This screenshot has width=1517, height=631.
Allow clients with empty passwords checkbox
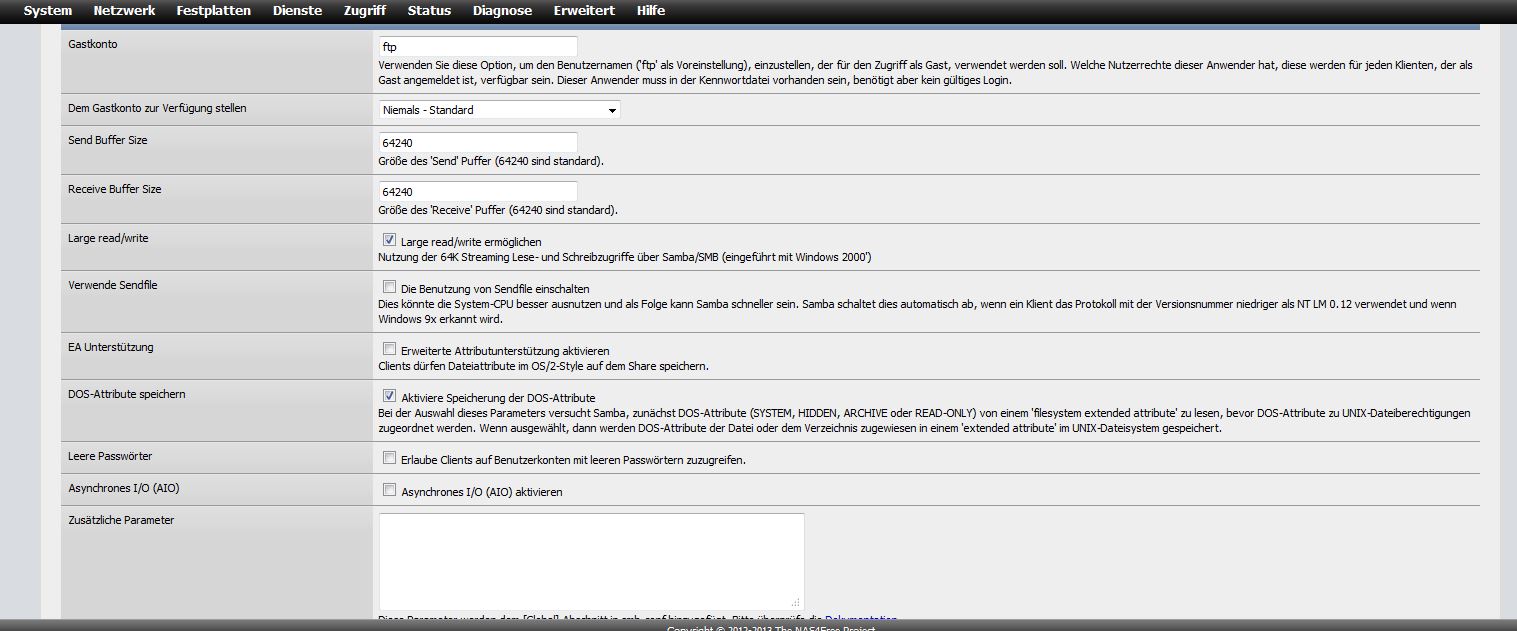[389, 459]
